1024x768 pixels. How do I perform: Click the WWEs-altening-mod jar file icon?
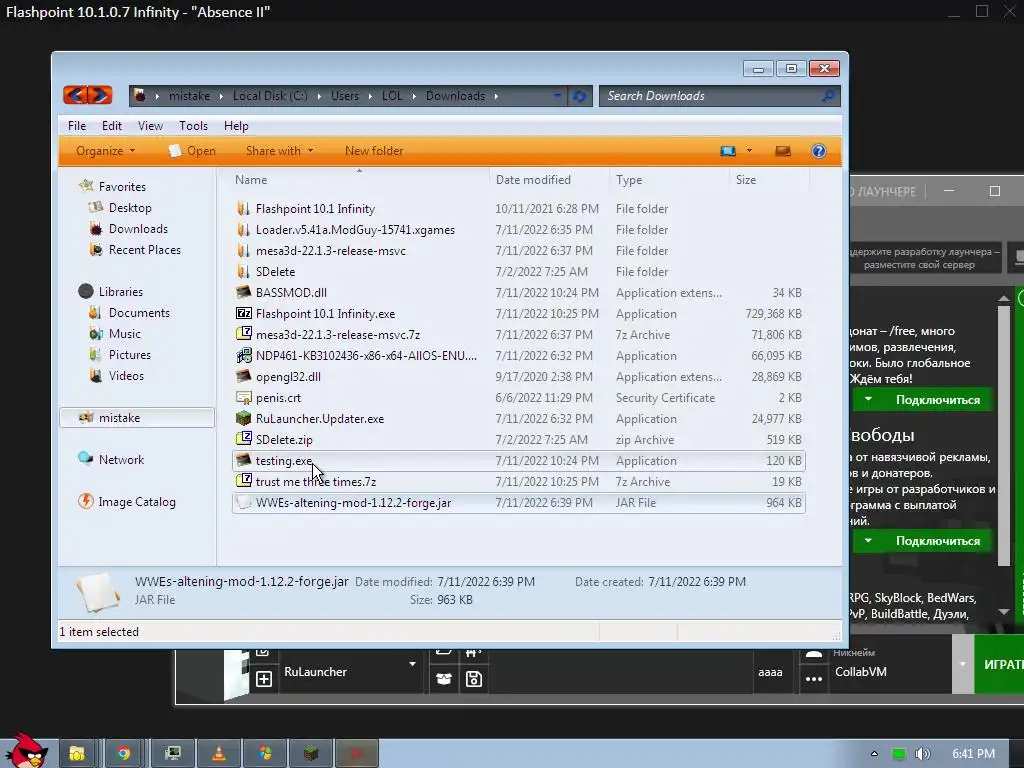coord(244,503)
